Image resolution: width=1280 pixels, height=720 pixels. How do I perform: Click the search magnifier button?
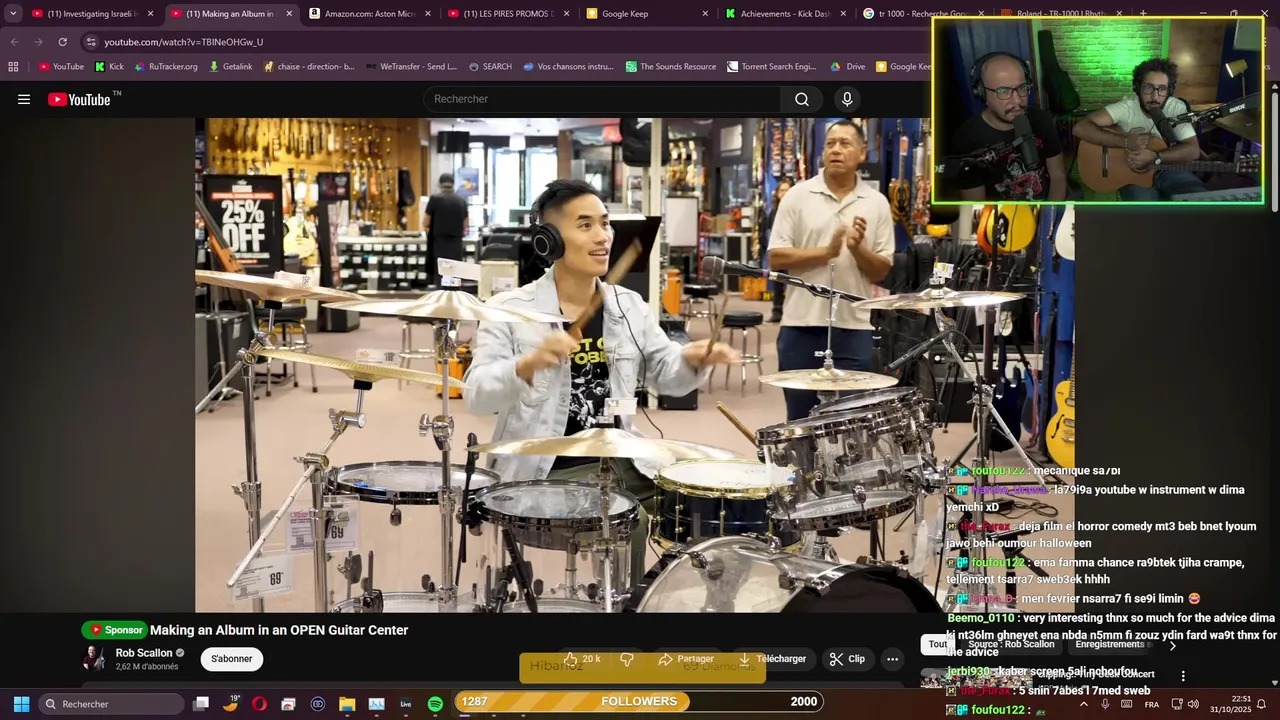pos(802,99)
